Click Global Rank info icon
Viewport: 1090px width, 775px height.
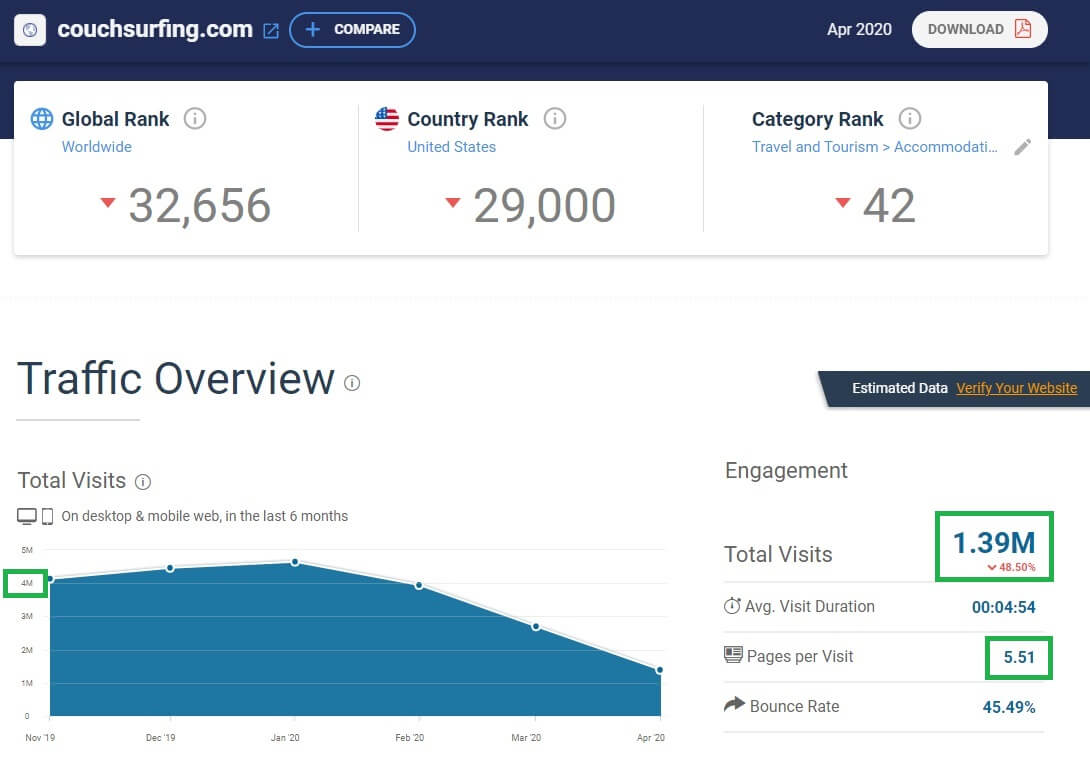click(x=195, y=119)
